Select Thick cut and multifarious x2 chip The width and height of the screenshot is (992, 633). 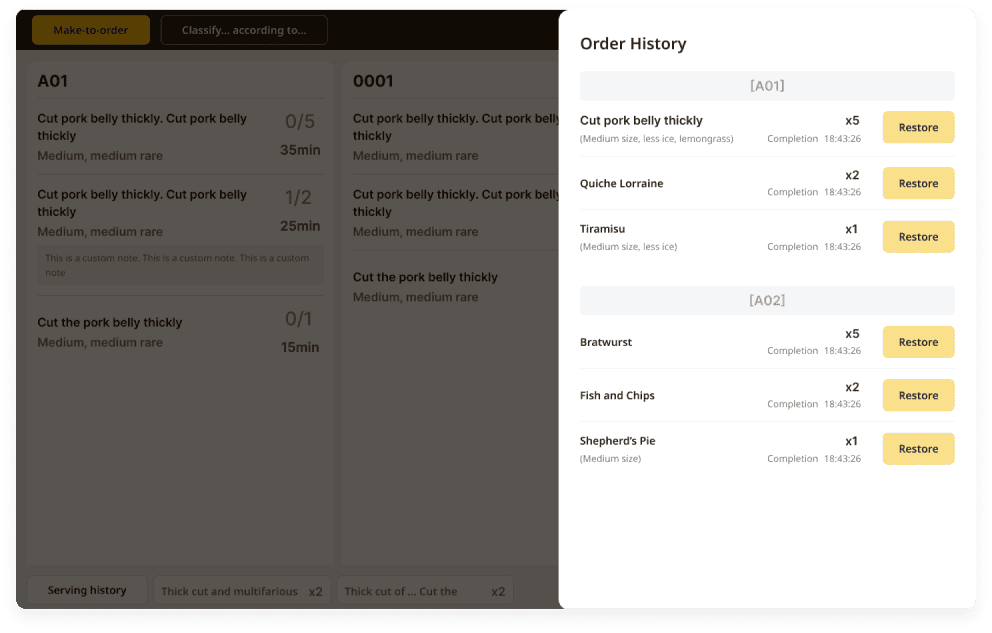242,591
